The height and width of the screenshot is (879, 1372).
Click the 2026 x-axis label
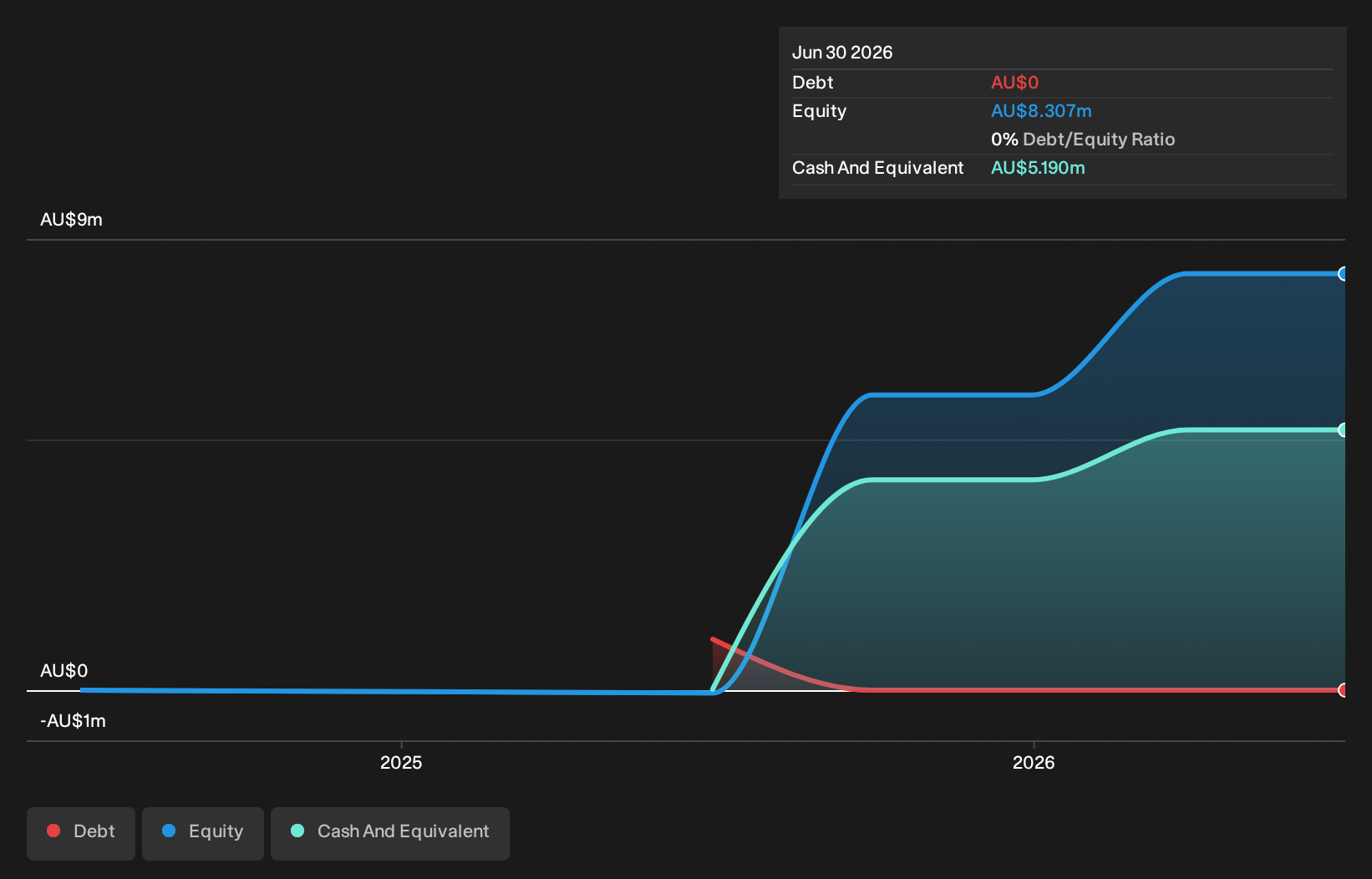(1034, 762)
